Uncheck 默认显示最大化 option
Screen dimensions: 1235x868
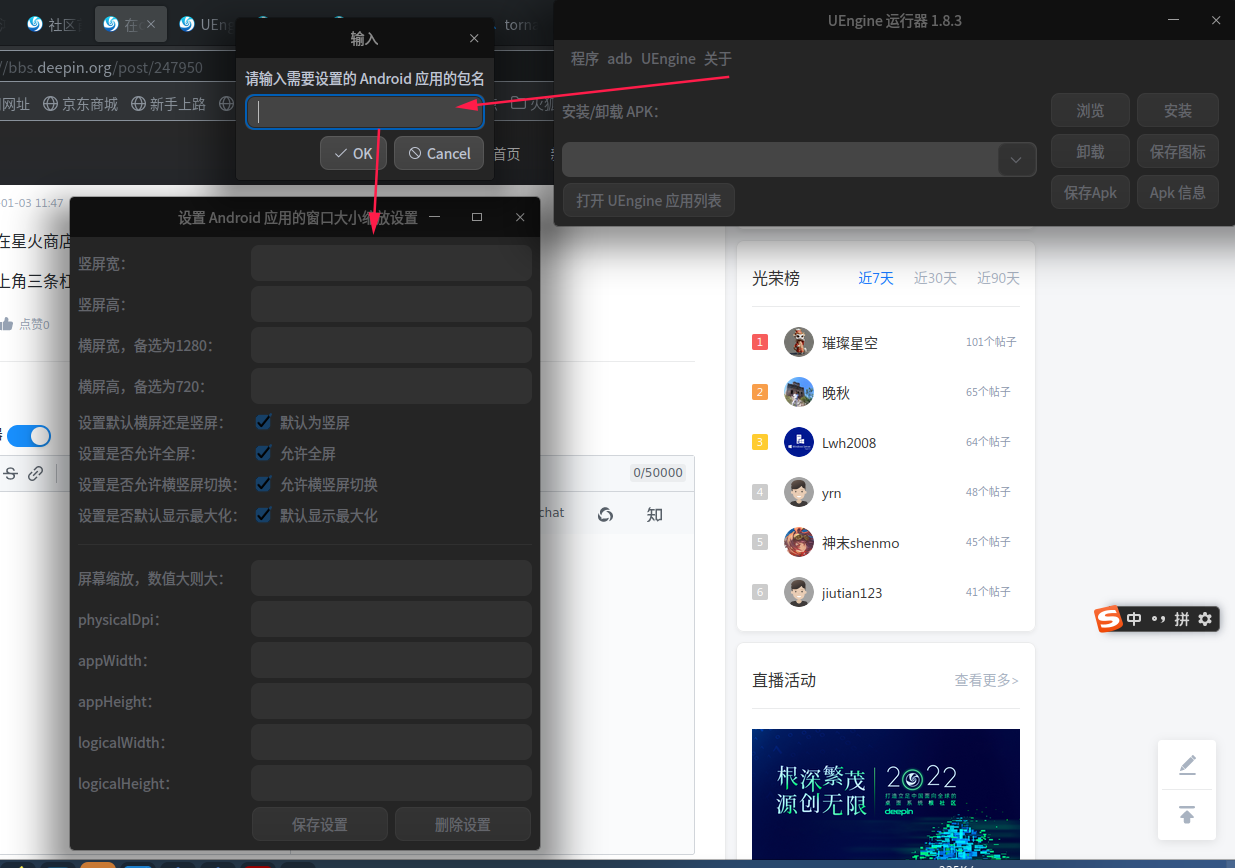[263, 515]
